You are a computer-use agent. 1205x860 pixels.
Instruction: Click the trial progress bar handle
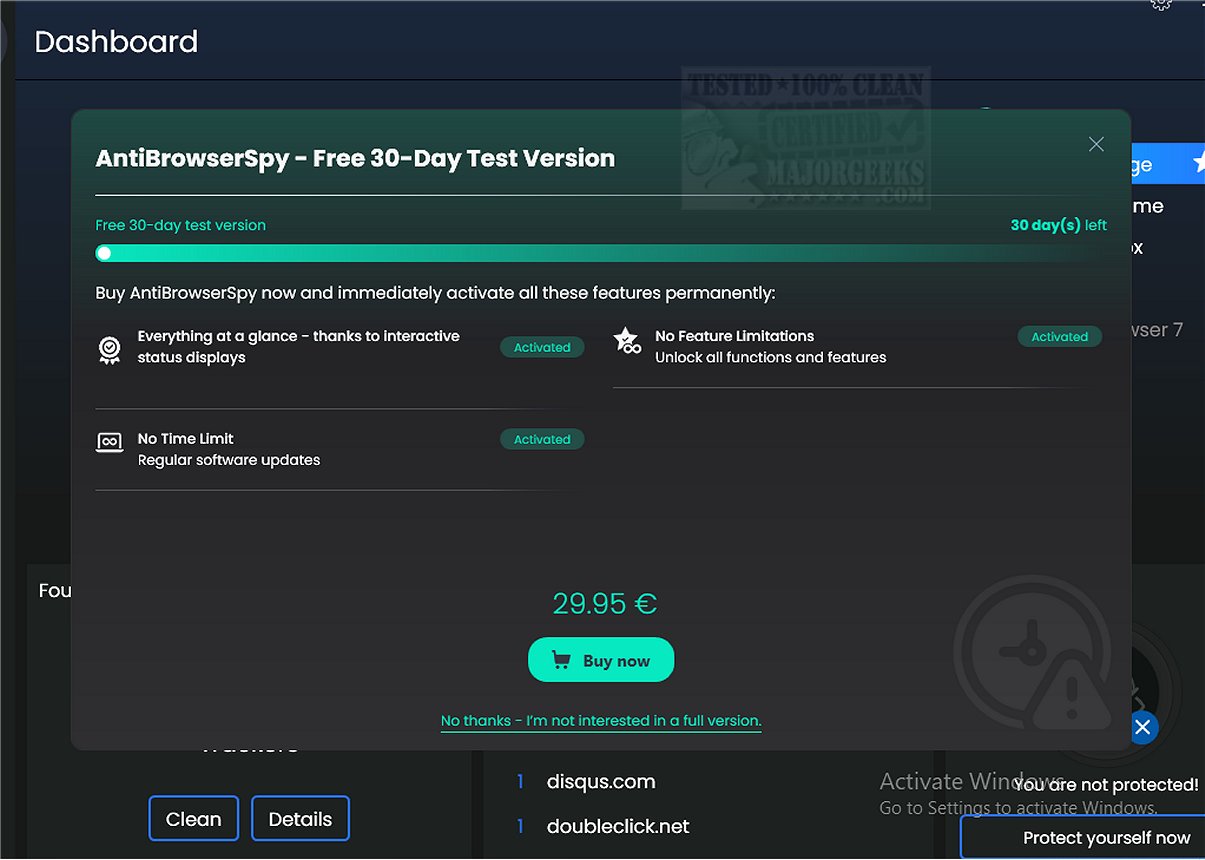(x=104, y=254)
